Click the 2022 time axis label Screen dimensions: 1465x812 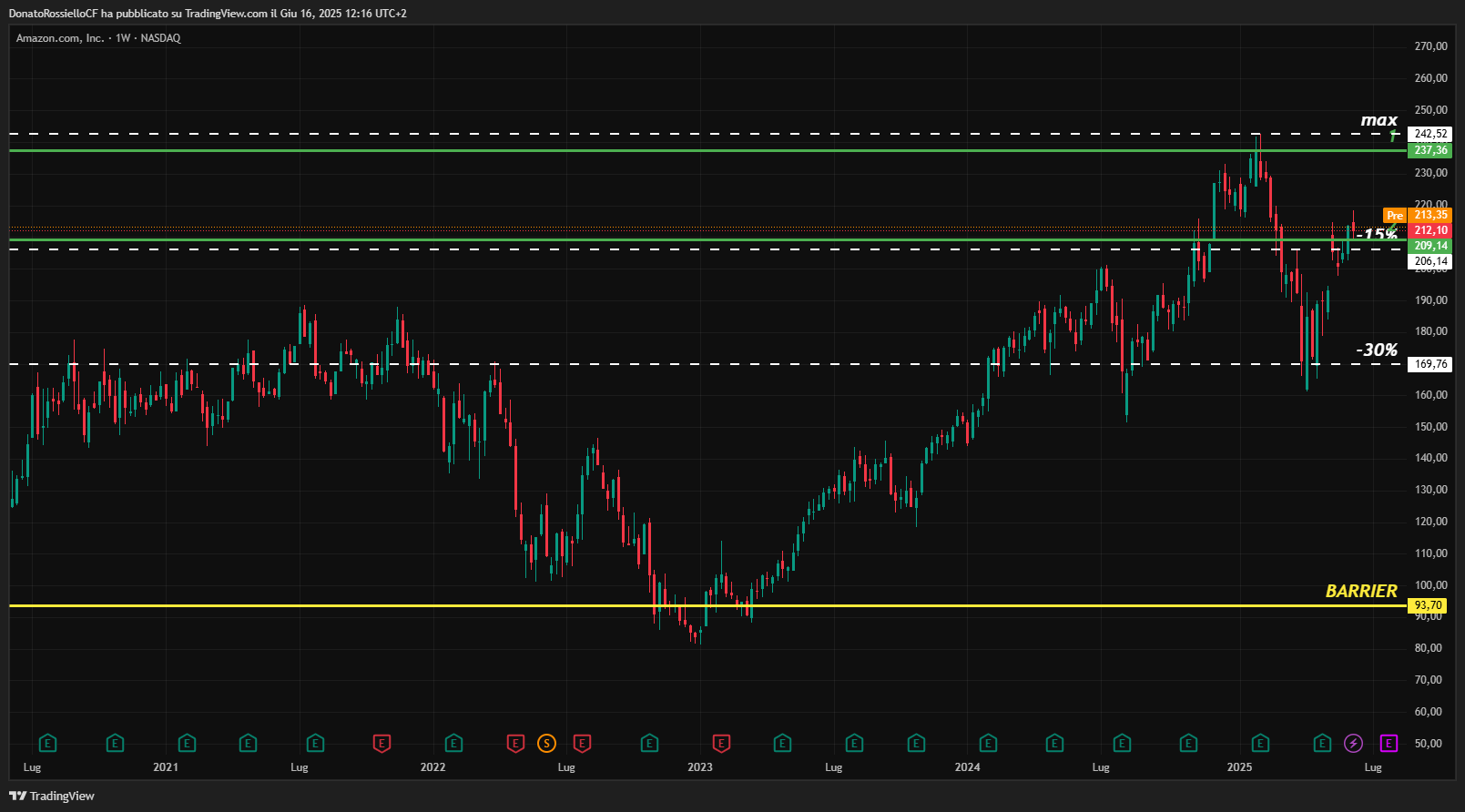[x=432, y=767]
